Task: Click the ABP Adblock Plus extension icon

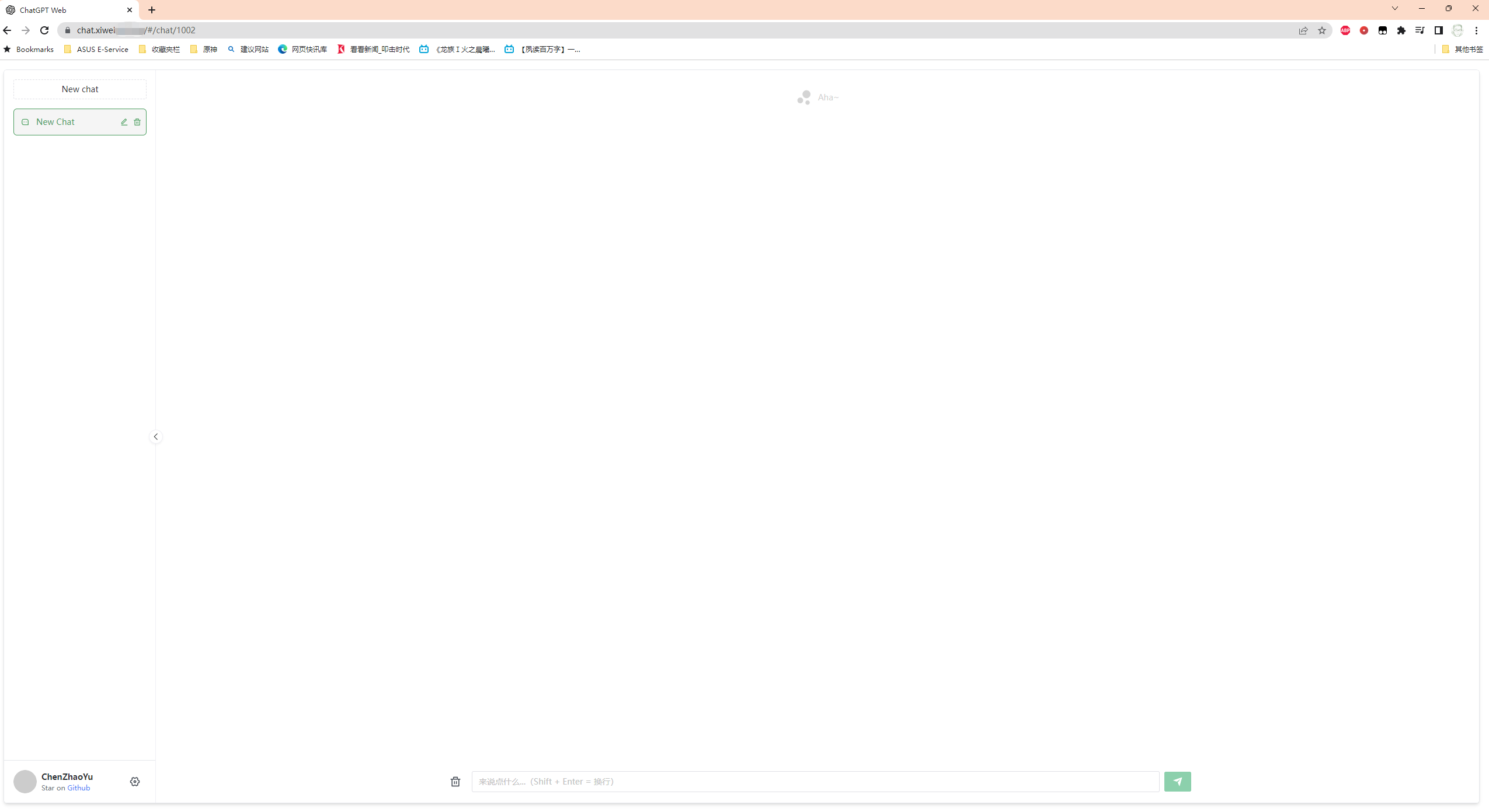Action: point(1345,30)
